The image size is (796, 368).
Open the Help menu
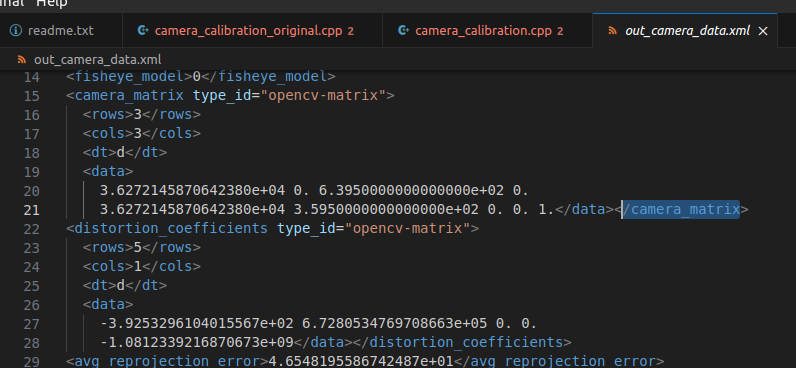tap(52, 4)
